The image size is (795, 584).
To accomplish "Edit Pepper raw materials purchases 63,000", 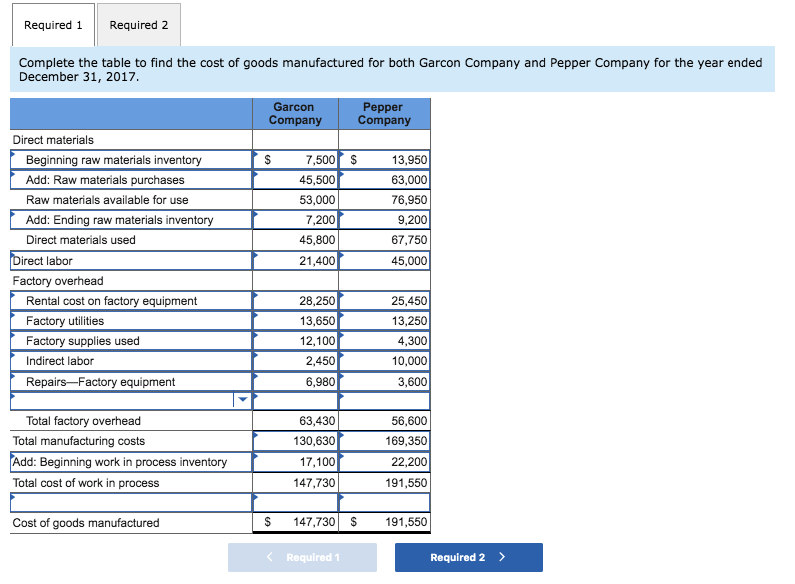I will coord(384,180).
